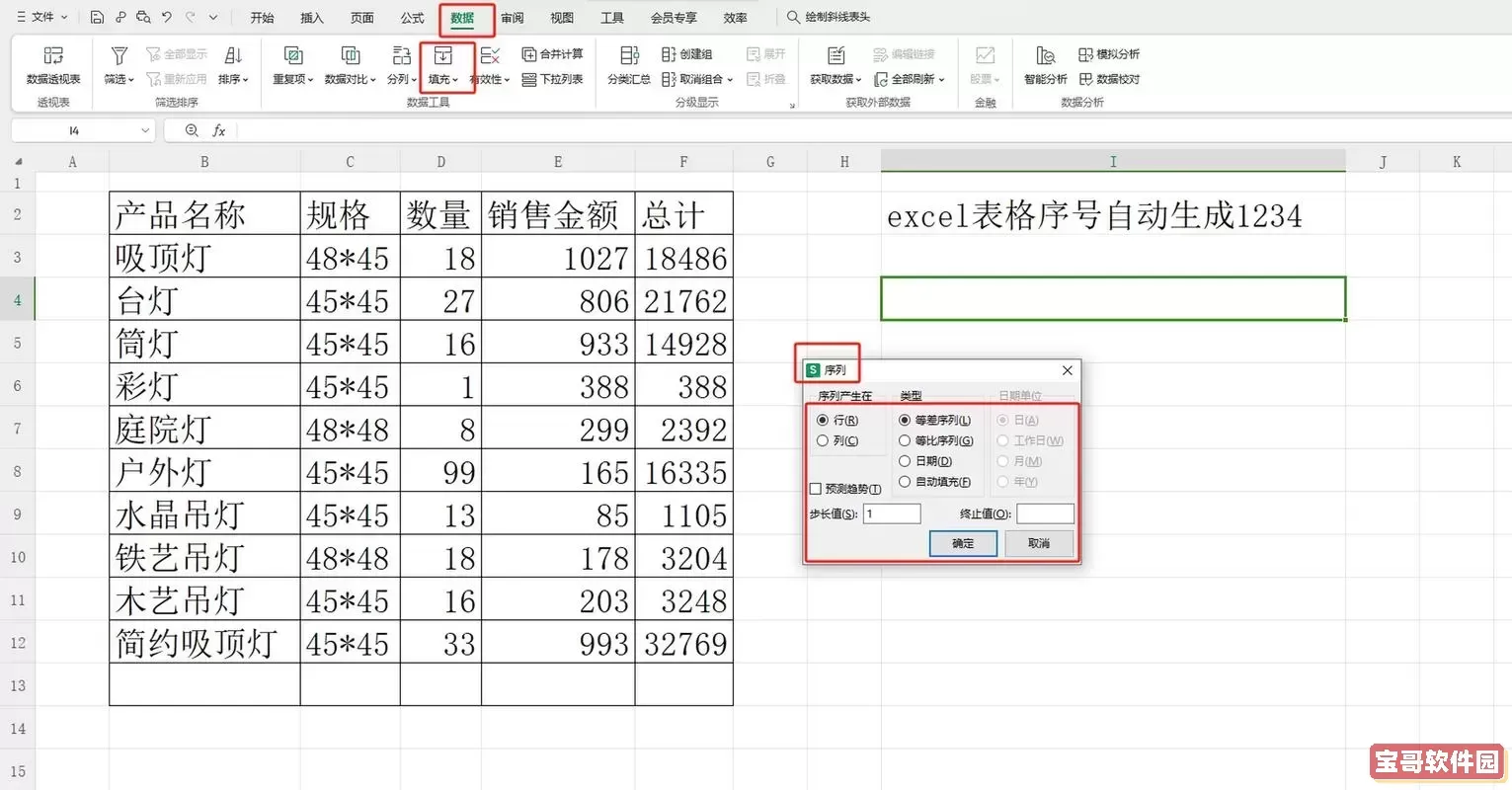Open the name box dropdown arrow
The image size is (1512, 790).
[x=145, y=130]
